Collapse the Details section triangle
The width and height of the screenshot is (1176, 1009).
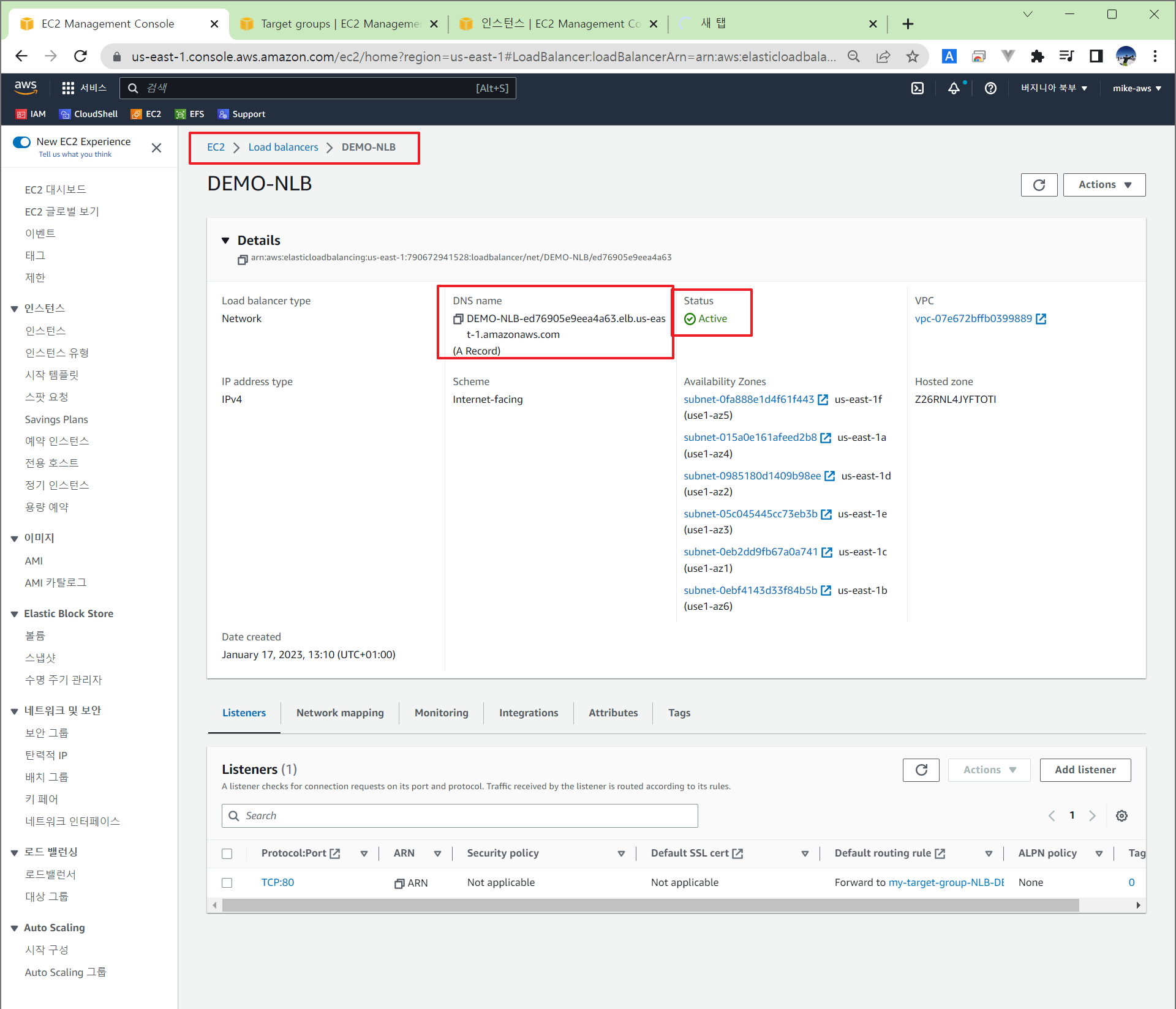(x=225, y=241)
